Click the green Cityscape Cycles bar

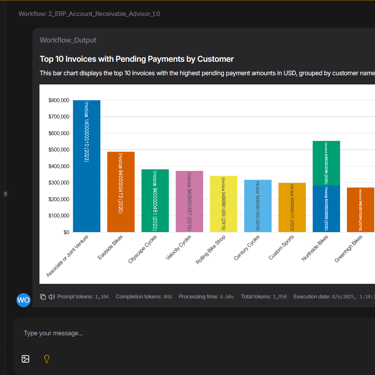[x=155, y=201]
